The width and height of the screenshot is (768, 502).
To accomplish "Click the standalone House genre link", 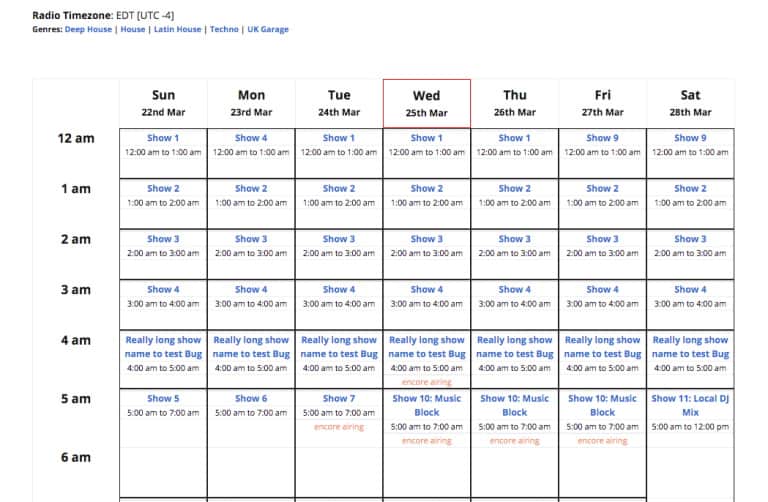I will click(x=133, y=30).
